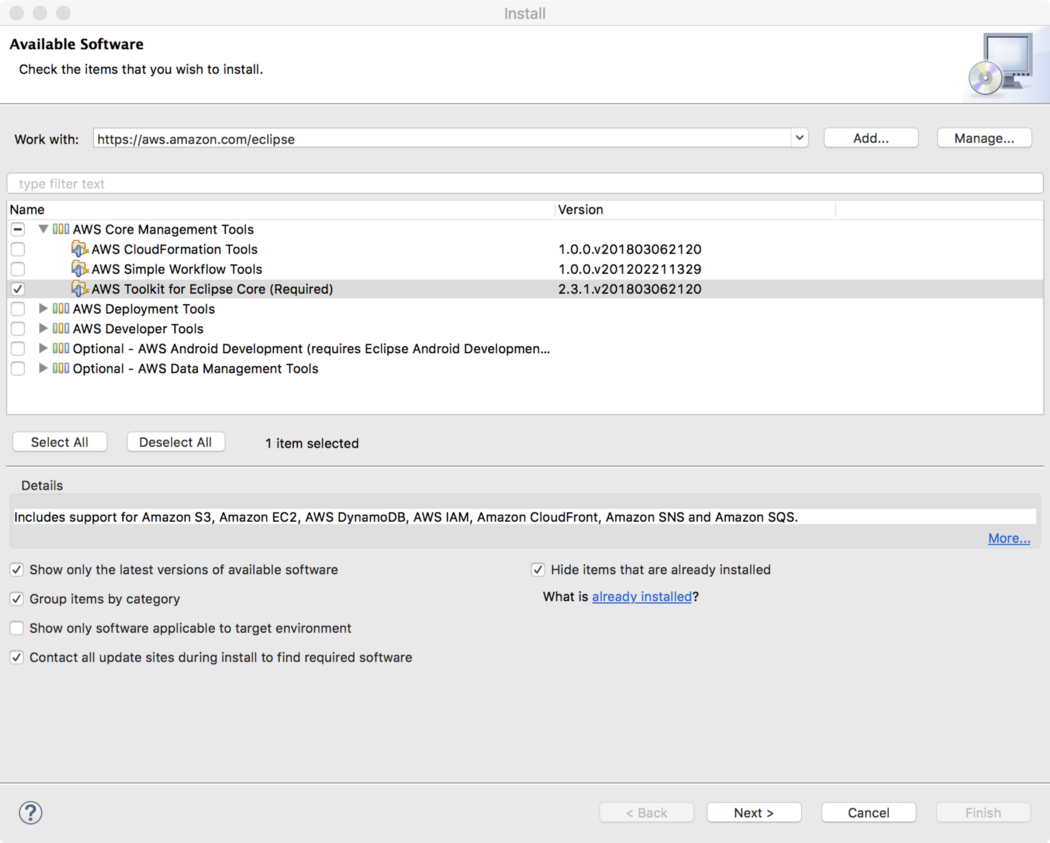
Task: Check the AWS Deployment Tools checkbox
Action: pyautogui.click(x=18, y=309)
